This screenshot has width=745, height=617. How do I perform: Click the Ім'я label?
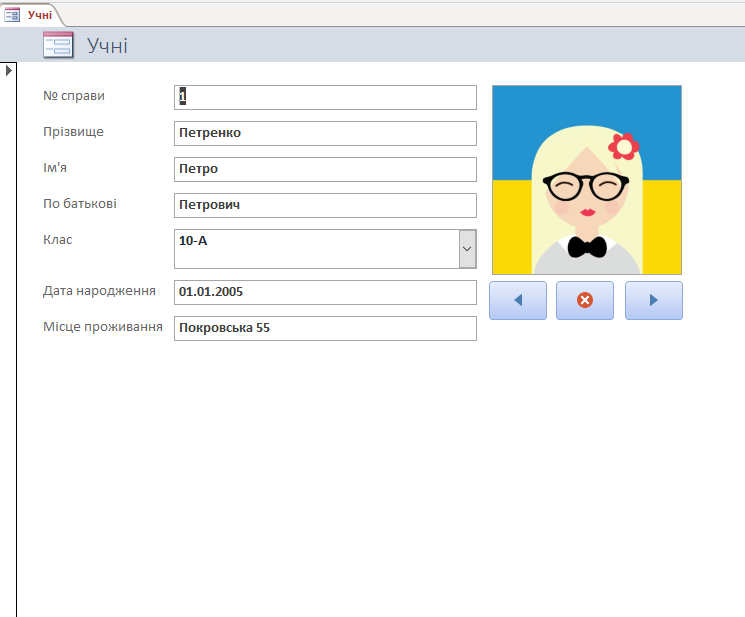pos(55,168)
